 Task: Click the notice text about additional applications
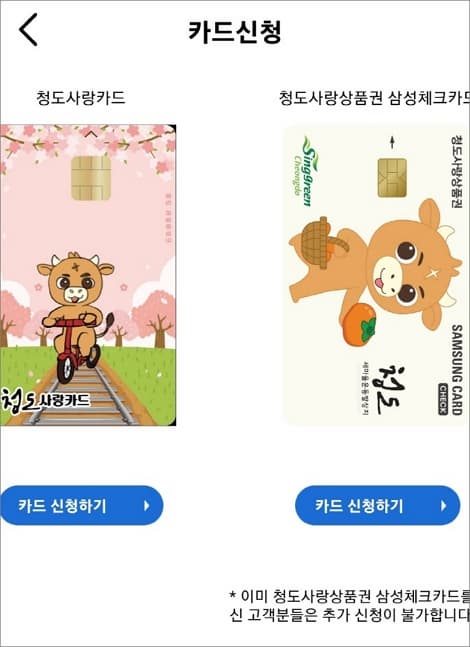350,605
